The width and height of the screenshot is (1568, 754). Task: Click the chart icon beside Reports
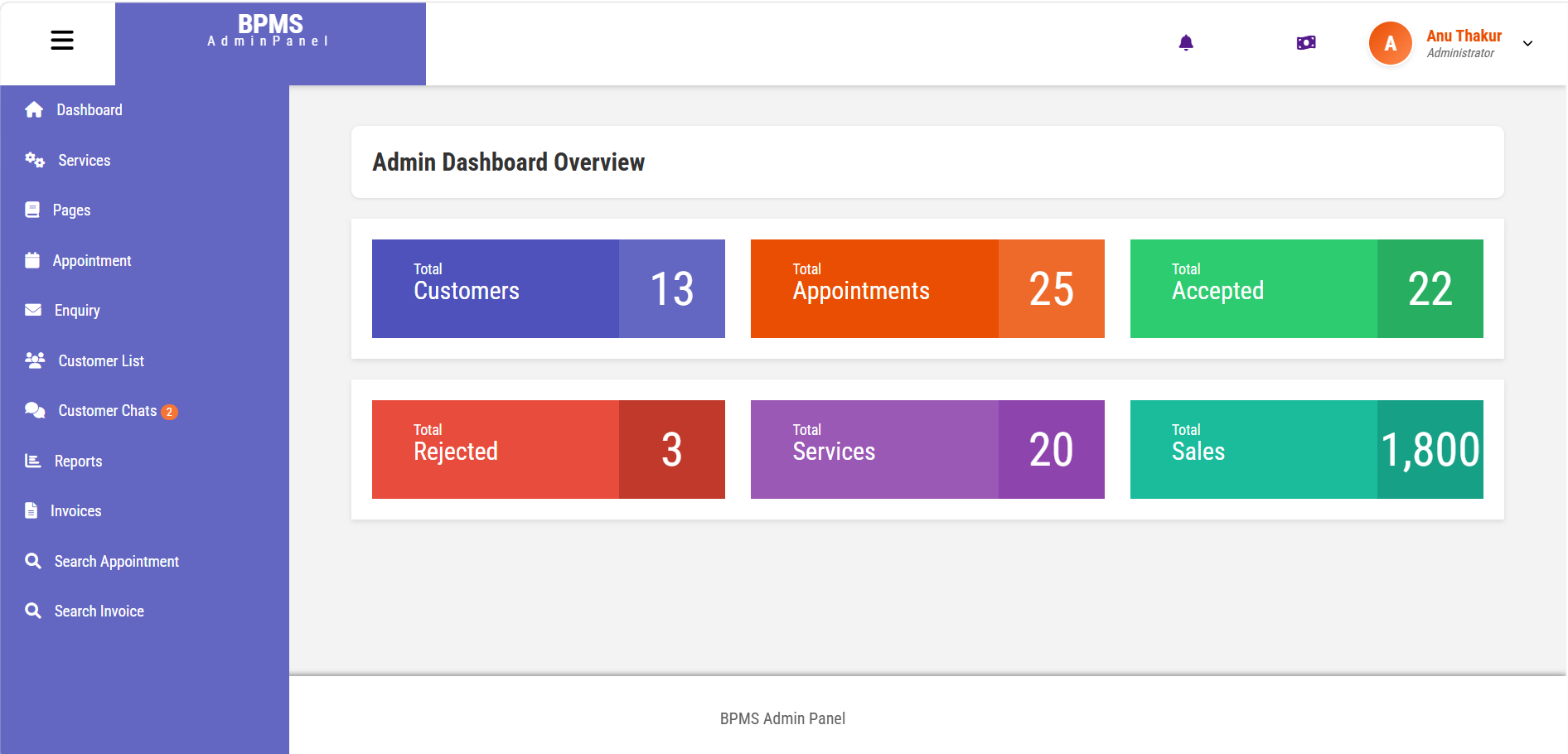pyautogui.click(x=33, y=461)
